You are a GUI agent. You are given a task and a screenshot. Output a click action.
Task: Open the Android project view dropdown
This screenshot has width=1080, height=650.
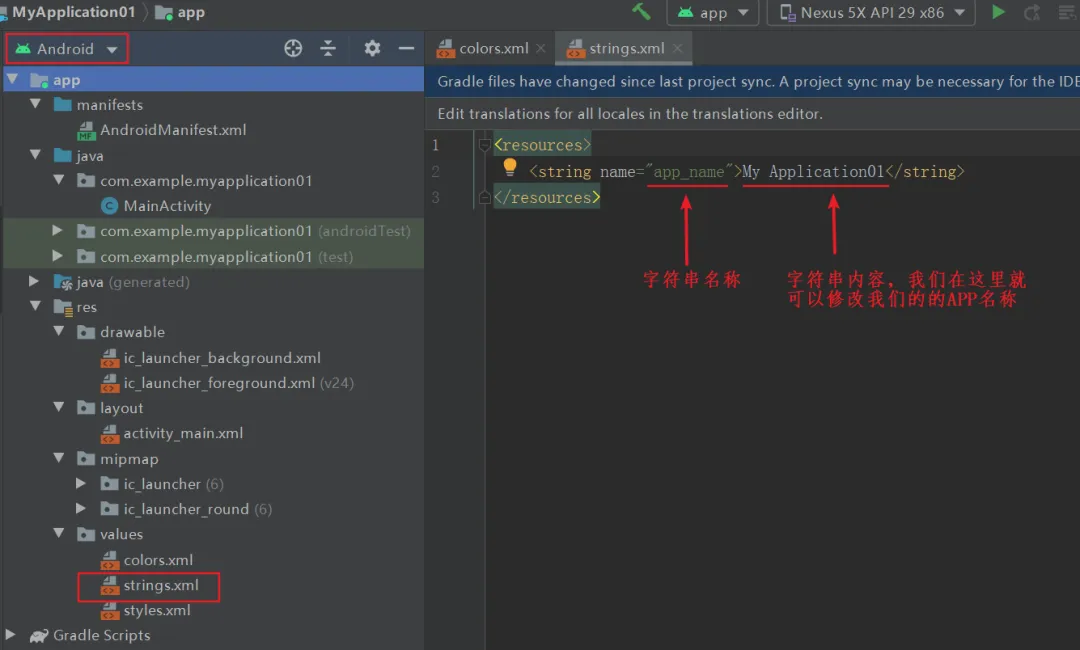click(67, 49)
